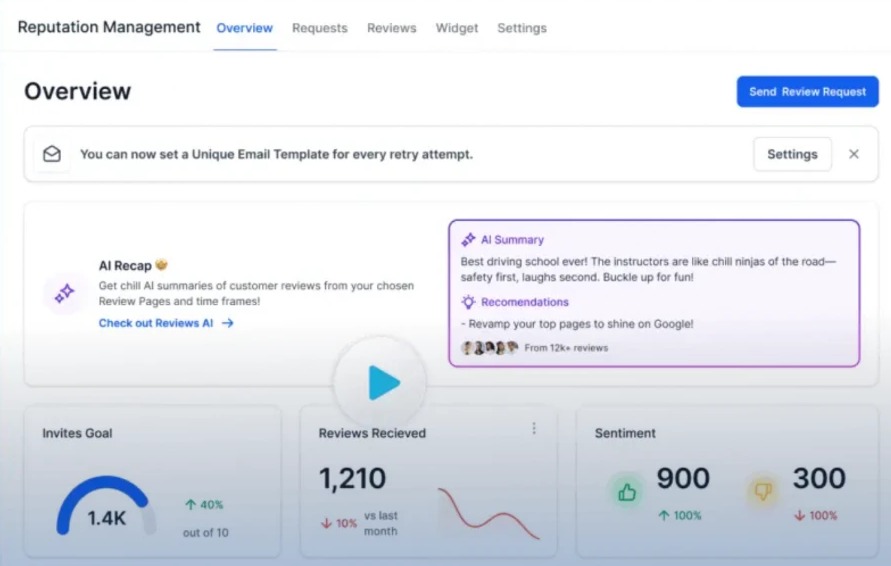Go to the Reviews tab
This screenshot has width=891, height=566.
click(392, 28)
